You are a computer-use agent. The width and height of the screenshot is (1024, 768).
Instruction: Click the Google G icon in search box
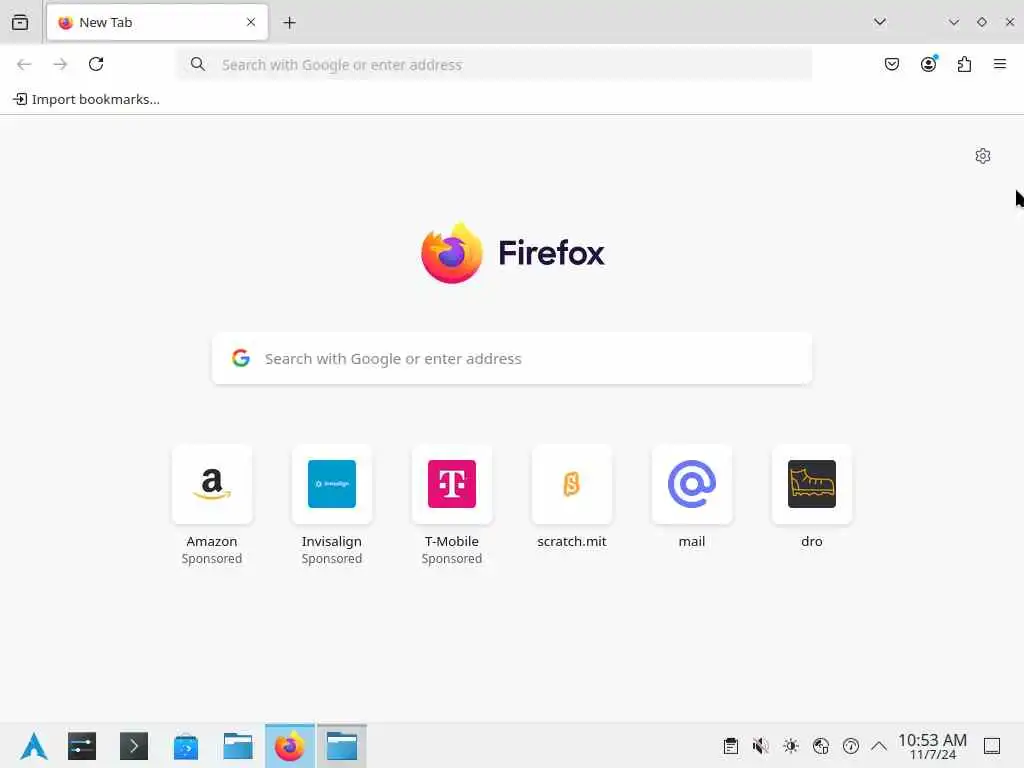coord(241,358)
